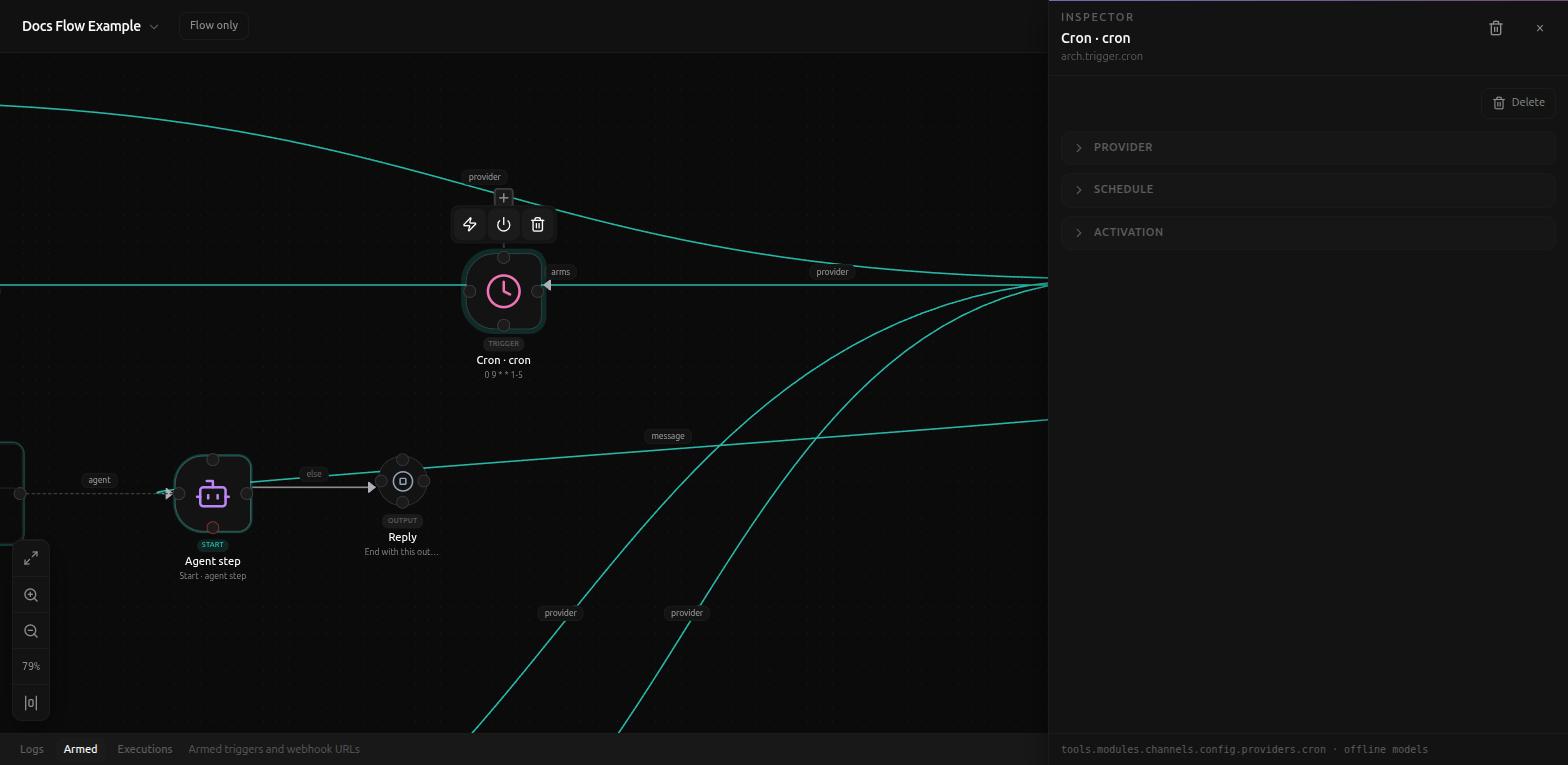Click the 'Armed triggers and webhook URLs' text
Viewport: 1568px width, 765px height.
coord(274,749)
